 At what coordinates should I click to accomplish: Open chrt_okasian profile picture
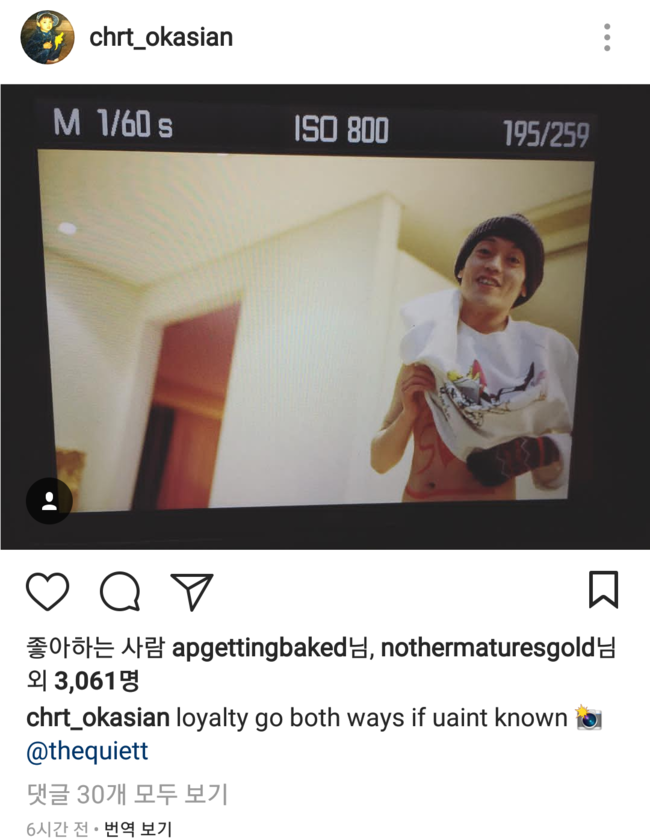[x=47, y=37]
